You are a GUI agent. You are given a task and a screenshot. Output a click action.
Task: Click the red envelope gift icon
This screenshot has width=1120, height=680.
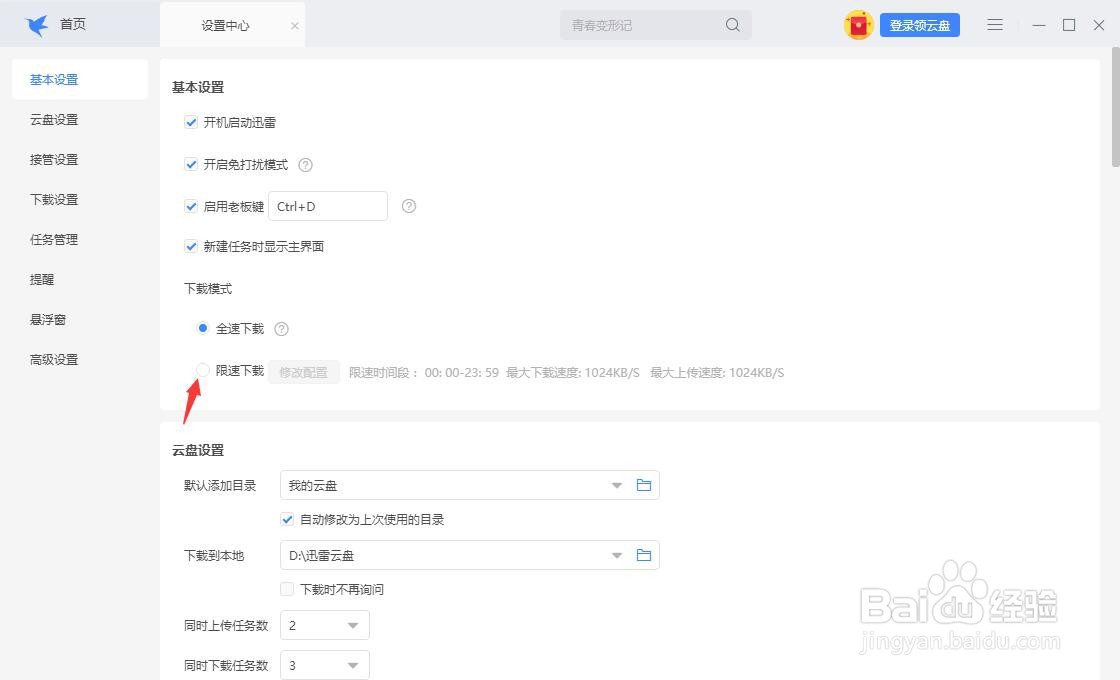coord(858,25)
